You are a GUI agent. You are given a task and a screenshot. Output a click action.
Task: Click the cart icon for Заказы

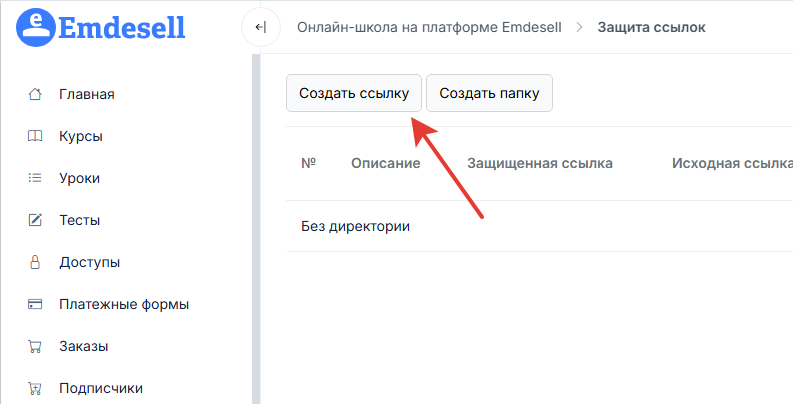35,347
